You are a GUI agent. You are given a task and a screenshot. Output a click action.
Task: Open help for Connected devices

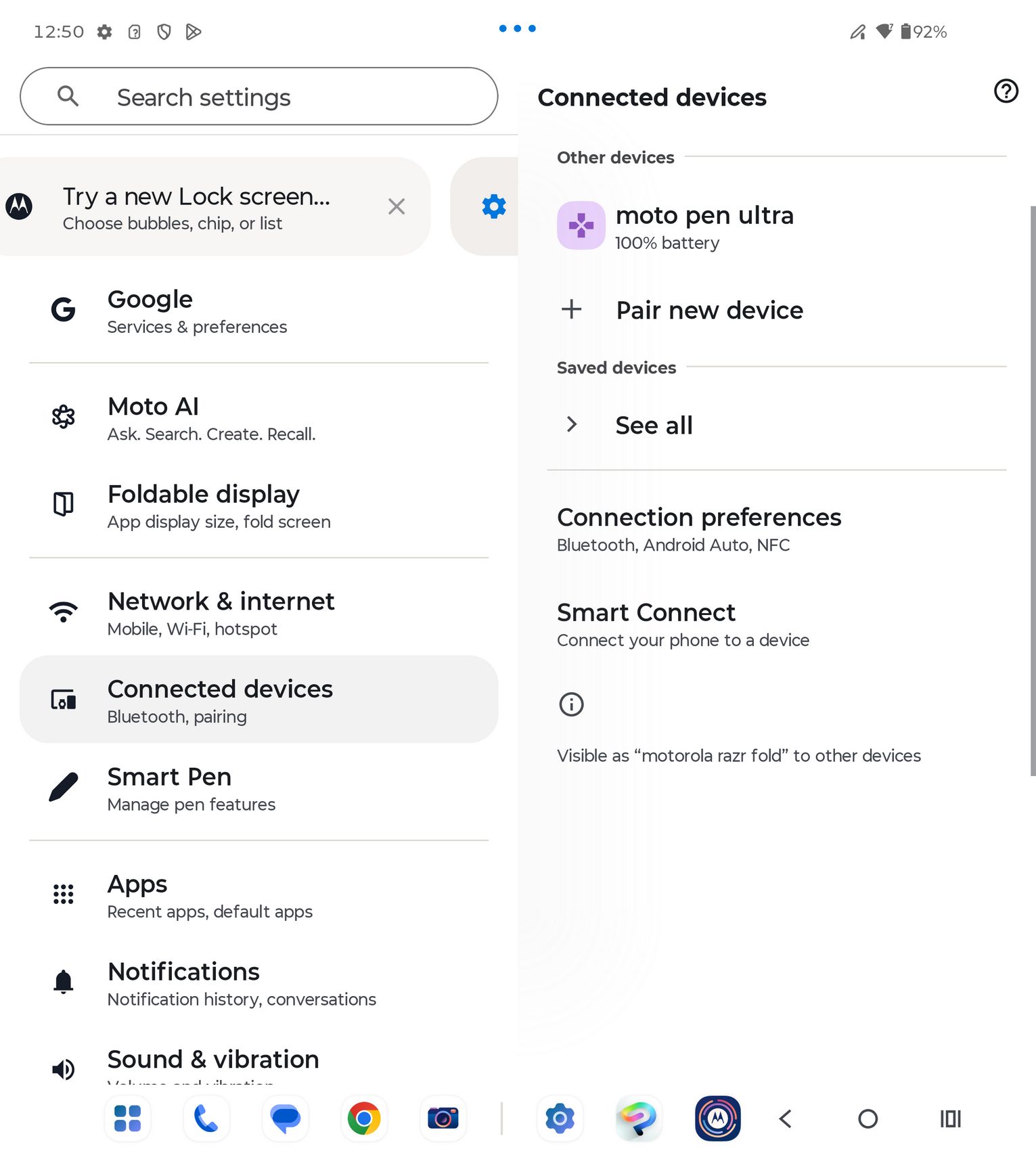(x=1006, y=91)
